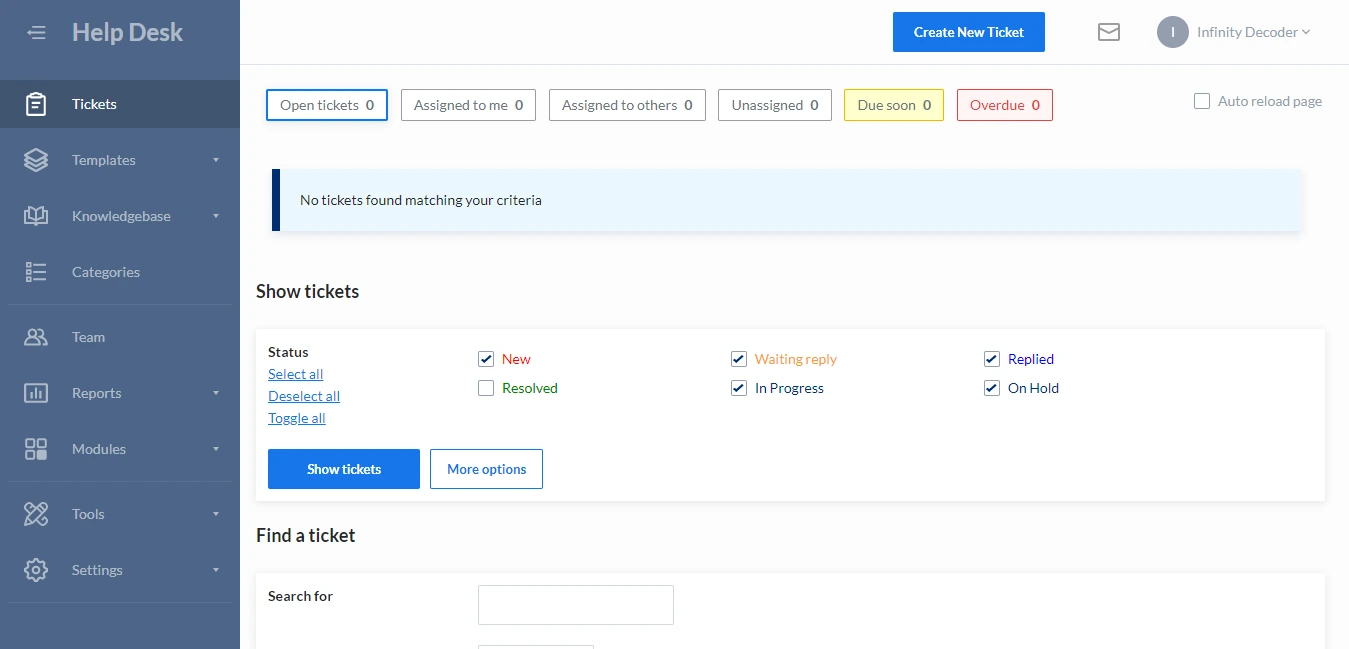Switch to the Assigned to me tab

pyautogui.click(x=468, y=105)
